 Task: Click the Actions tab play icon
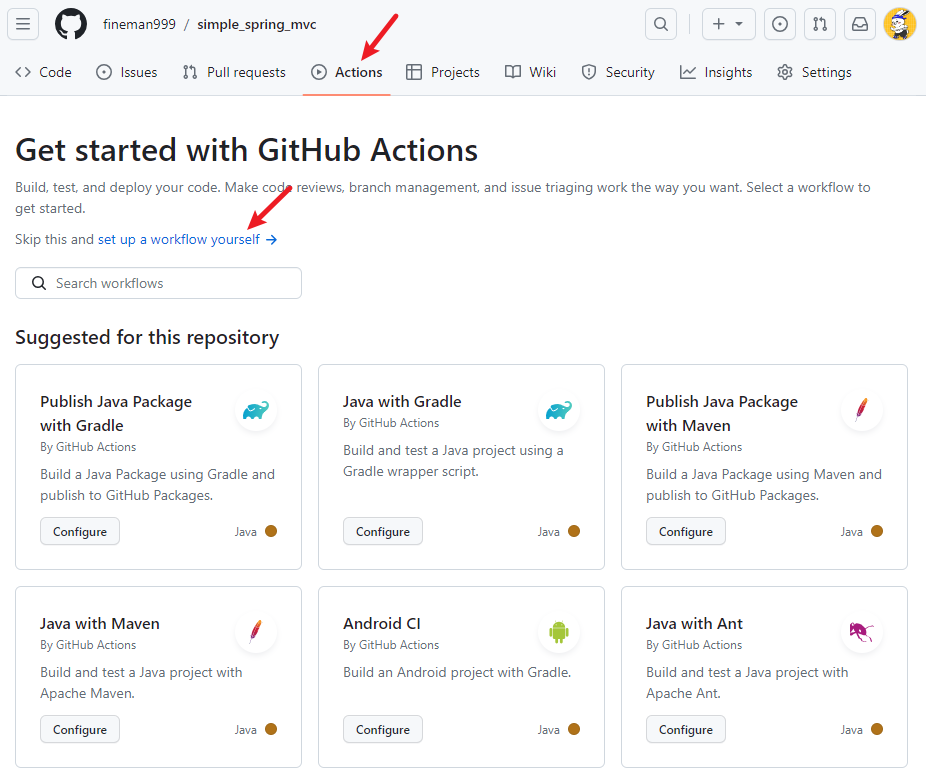tap(319, 72)
